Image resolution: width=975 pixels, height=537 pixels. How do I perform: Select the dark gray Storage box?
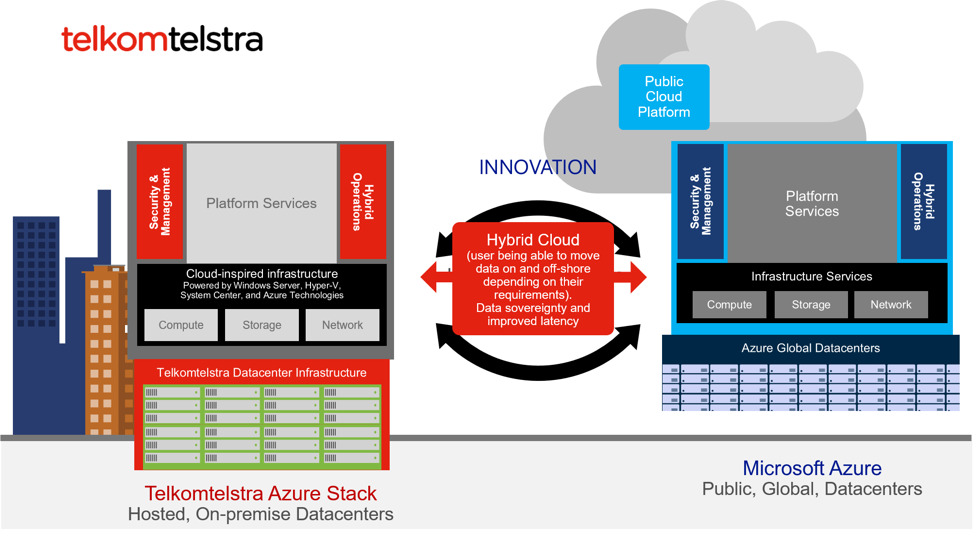[811, 305]
